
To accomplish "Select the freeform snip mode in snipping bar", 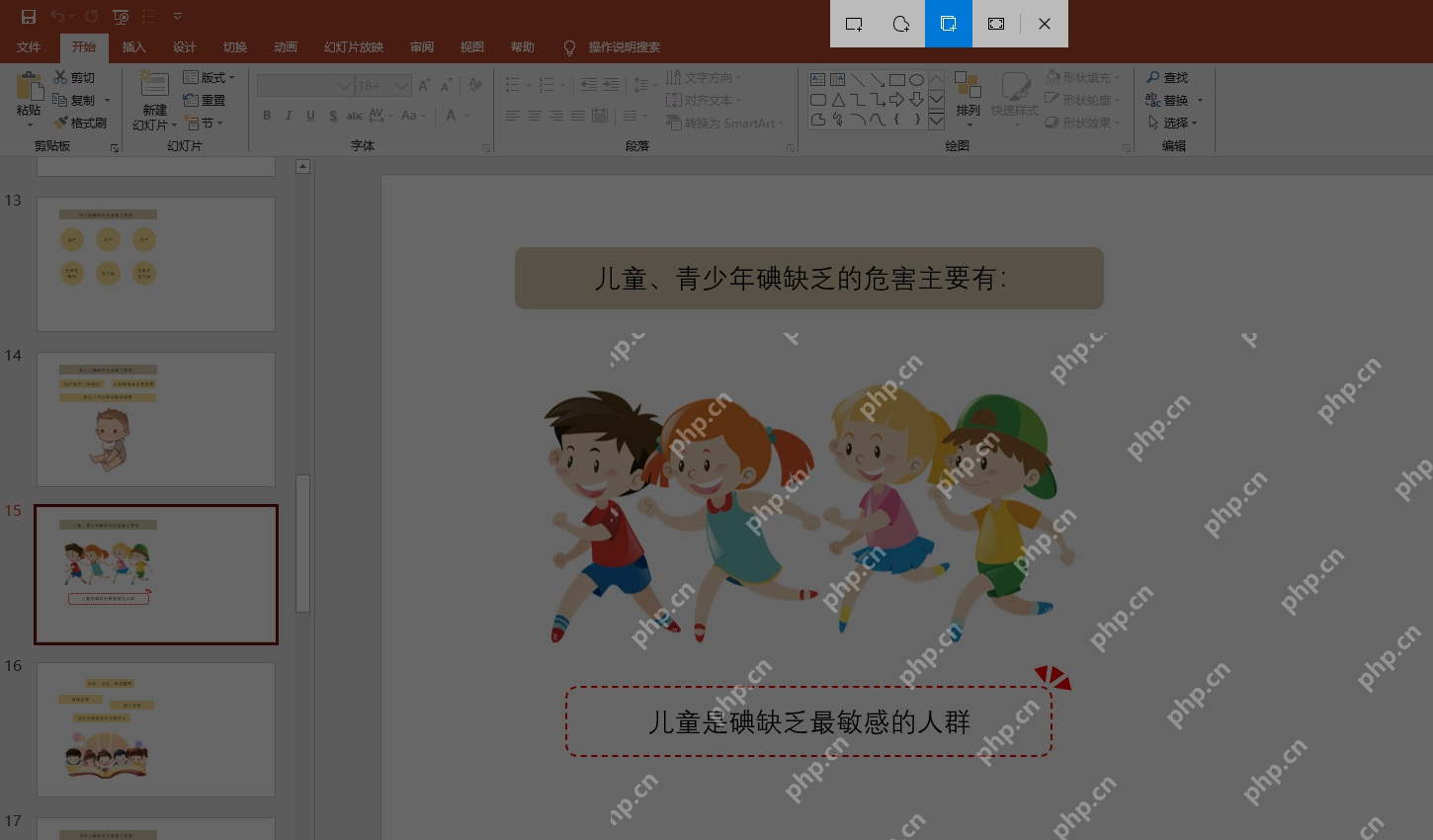I will (x=901, y=24).
